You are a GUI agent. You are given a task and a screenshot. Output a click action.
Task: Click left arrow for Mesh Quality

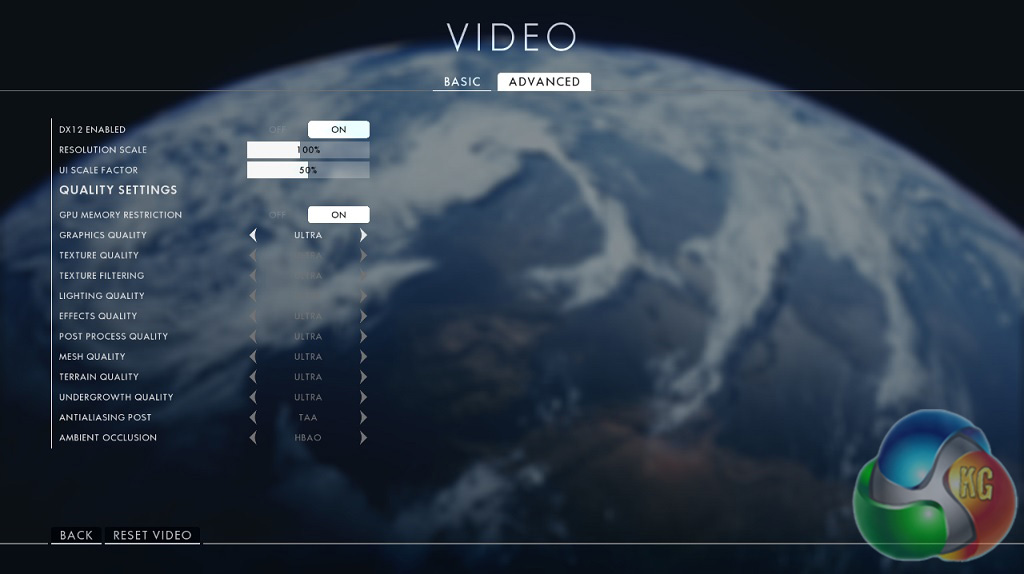253,357
